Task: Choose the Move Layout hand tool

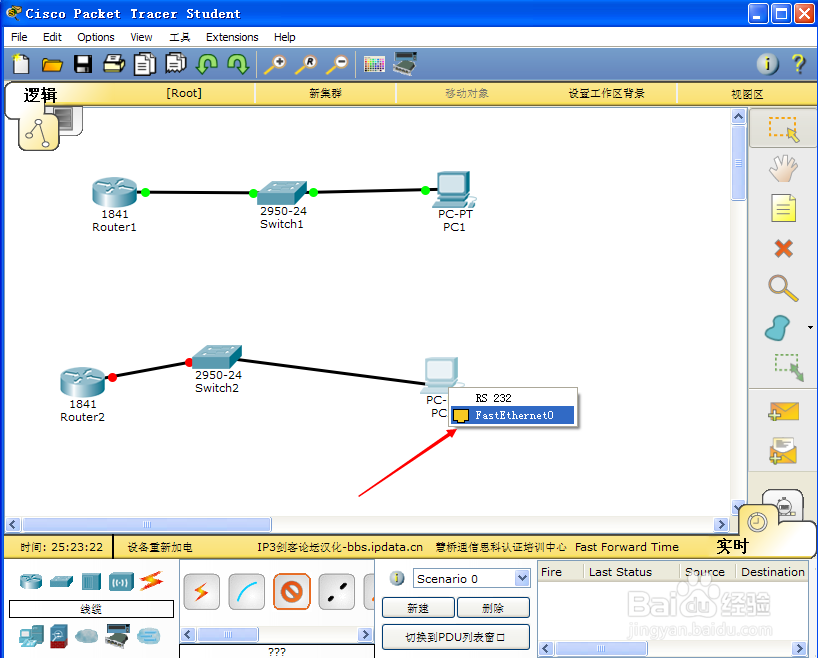Action: (783, 169)
